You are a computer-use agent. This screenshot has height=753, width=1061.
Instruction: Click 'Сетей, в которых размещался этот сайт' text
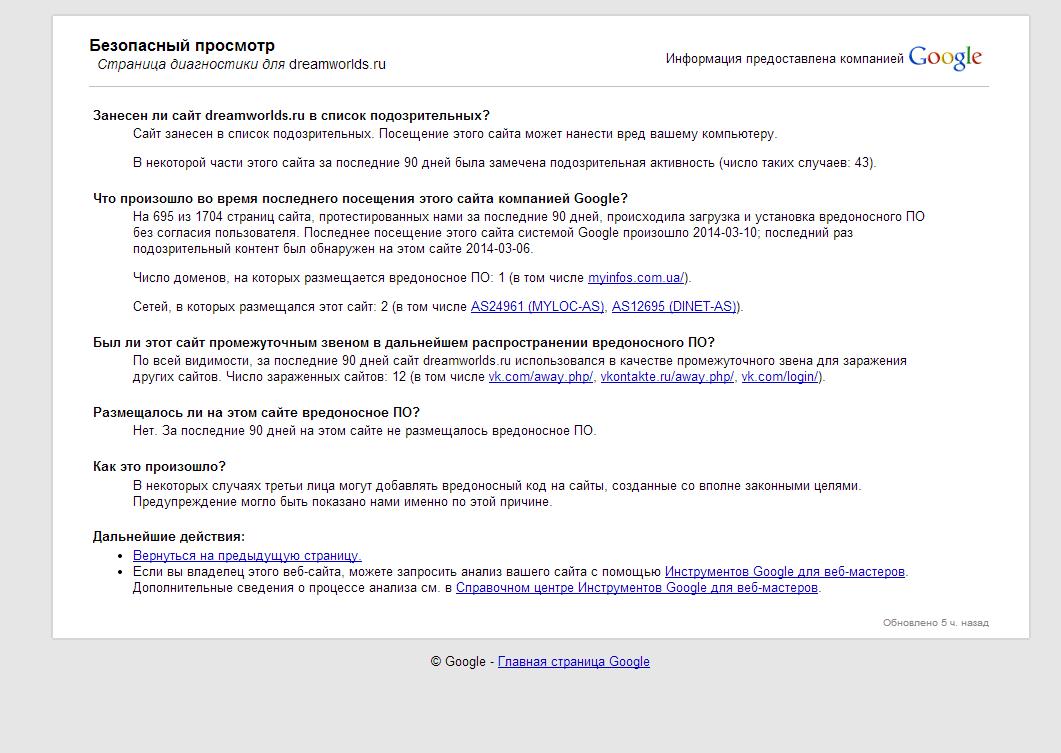pos(254,306)
